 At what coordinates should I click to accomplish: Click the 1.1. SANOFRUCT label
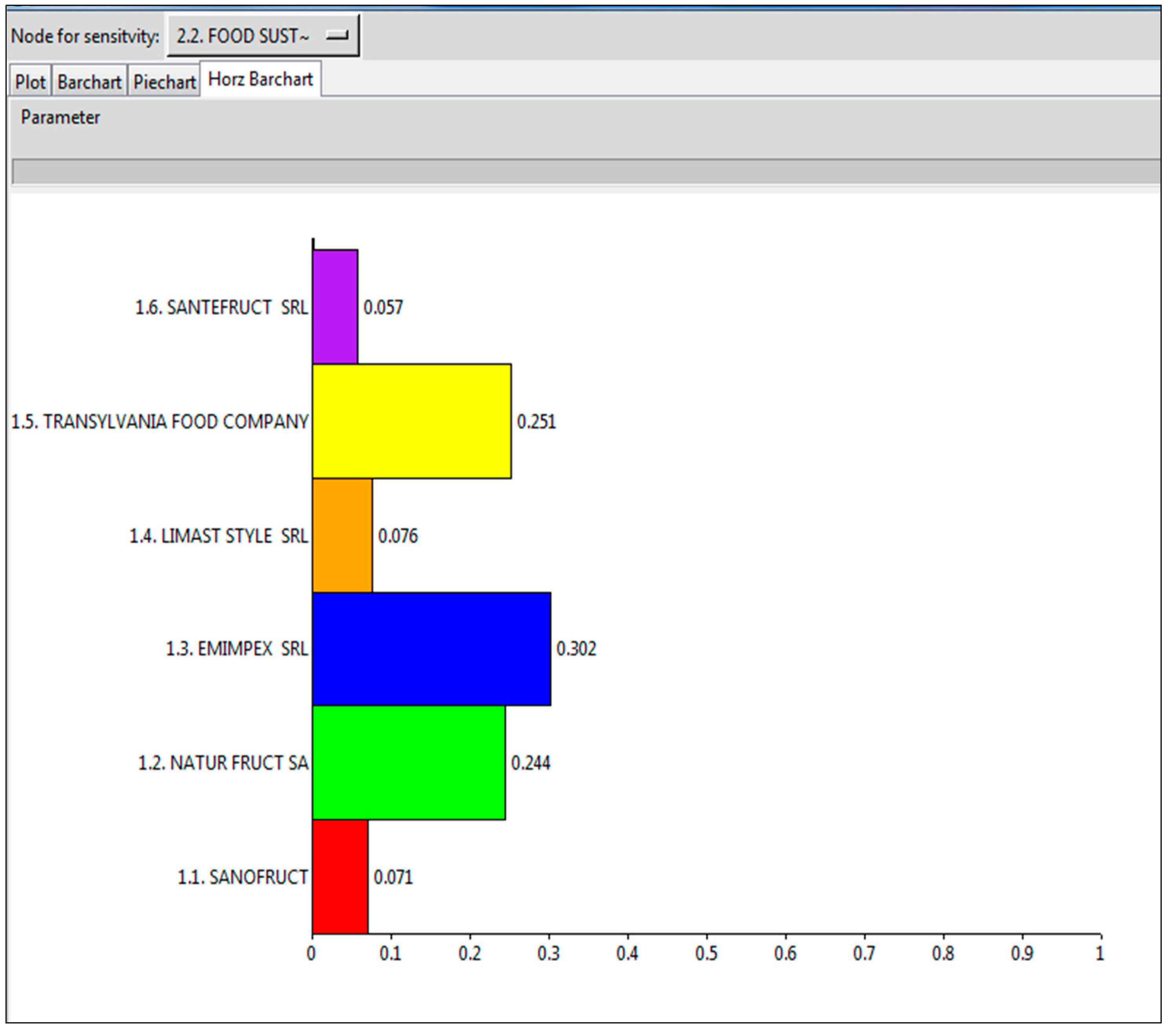[242, 877]
